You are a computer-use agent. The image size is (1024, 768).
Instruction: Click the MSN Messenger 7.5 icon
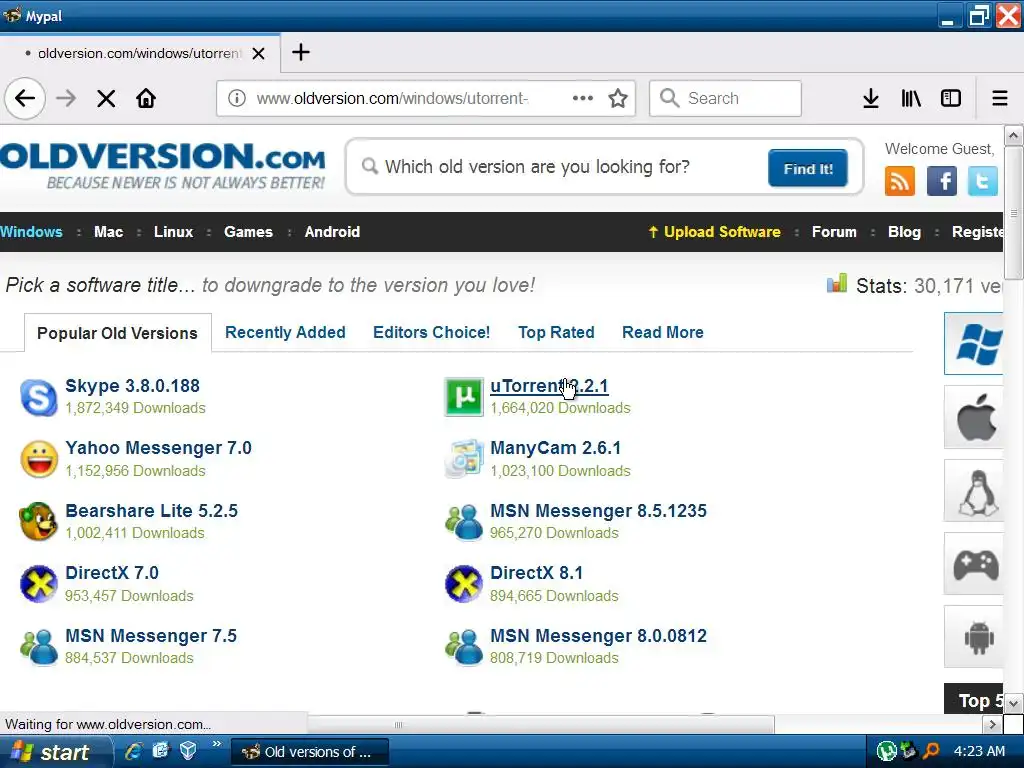pos(39,647)
